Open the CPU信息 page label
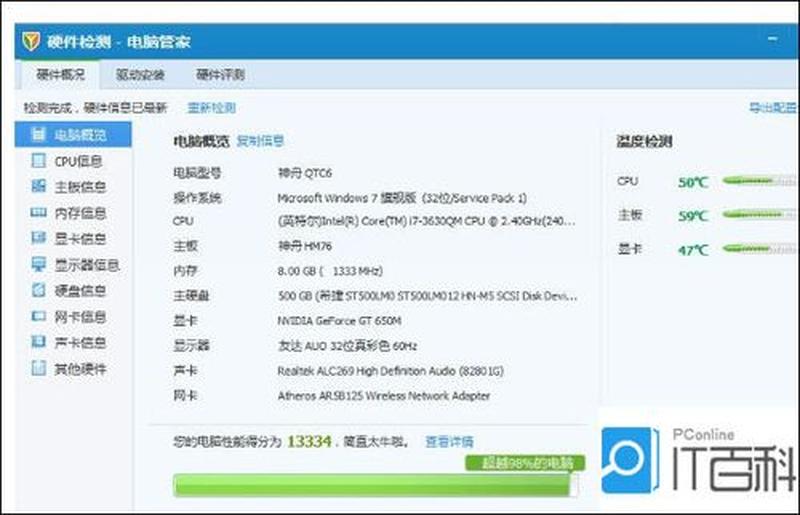The width and height of the screenshot is (800, 515). click(78, 161)
